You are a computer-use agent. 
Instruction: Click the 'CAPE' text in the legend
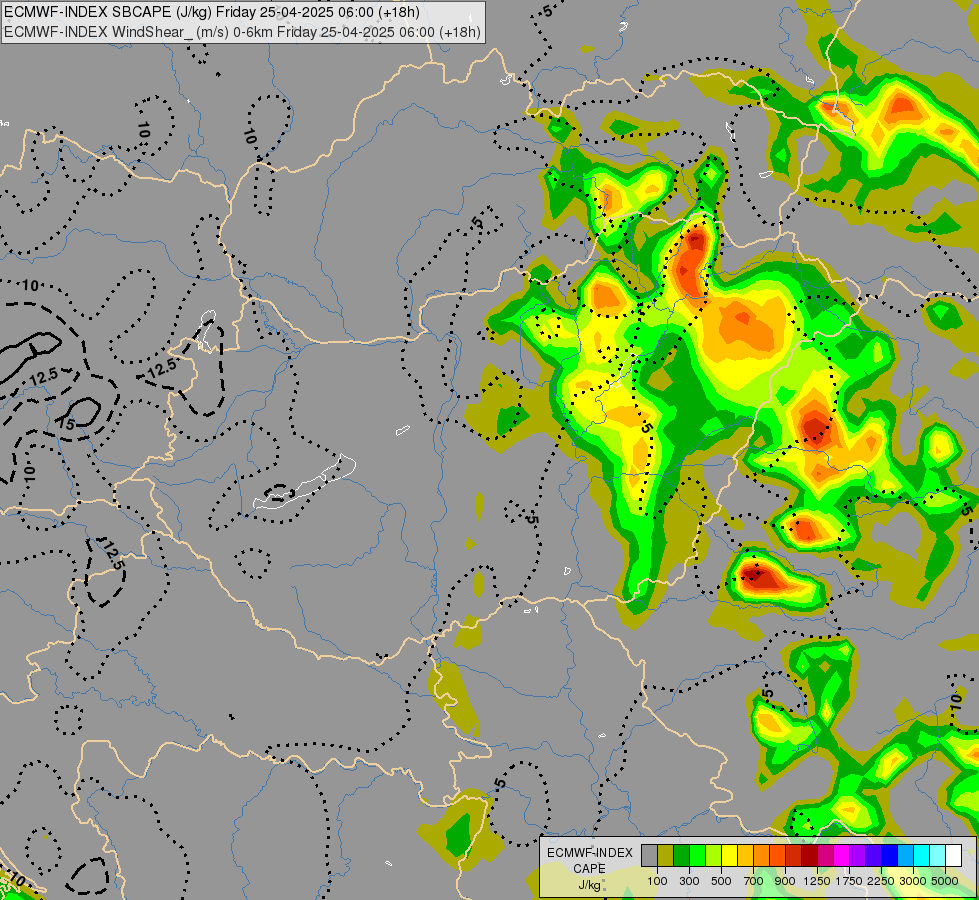(589, 869)
